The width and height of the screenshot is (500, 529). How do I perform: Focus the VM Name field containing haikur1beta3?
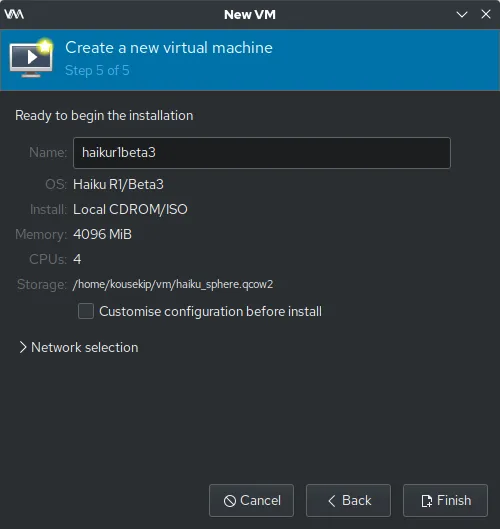(x=262, y=153)
